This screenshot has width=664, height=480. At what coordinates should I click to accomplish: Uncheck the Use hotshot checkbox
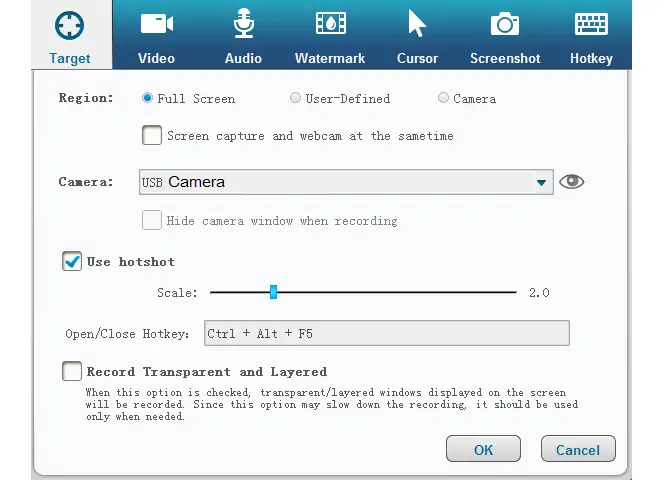tap(72, 261)
